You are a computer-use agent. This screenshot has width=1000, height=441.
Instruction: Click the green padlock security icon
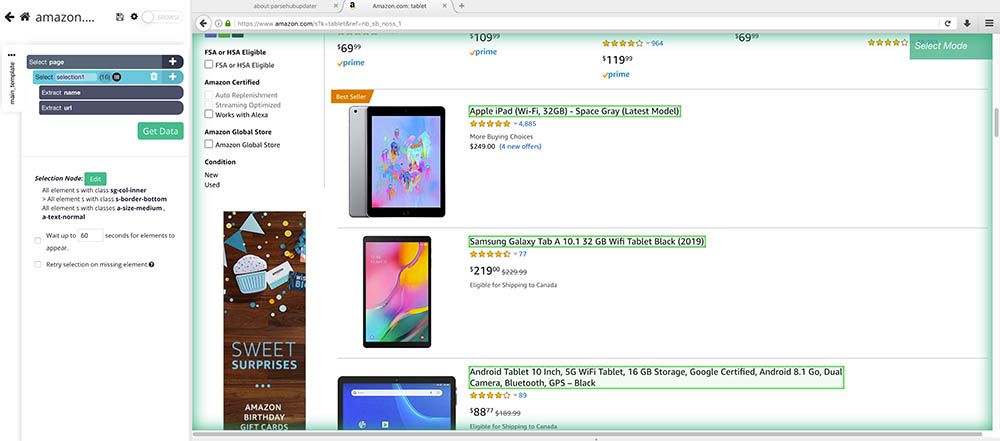click(228, 23)
